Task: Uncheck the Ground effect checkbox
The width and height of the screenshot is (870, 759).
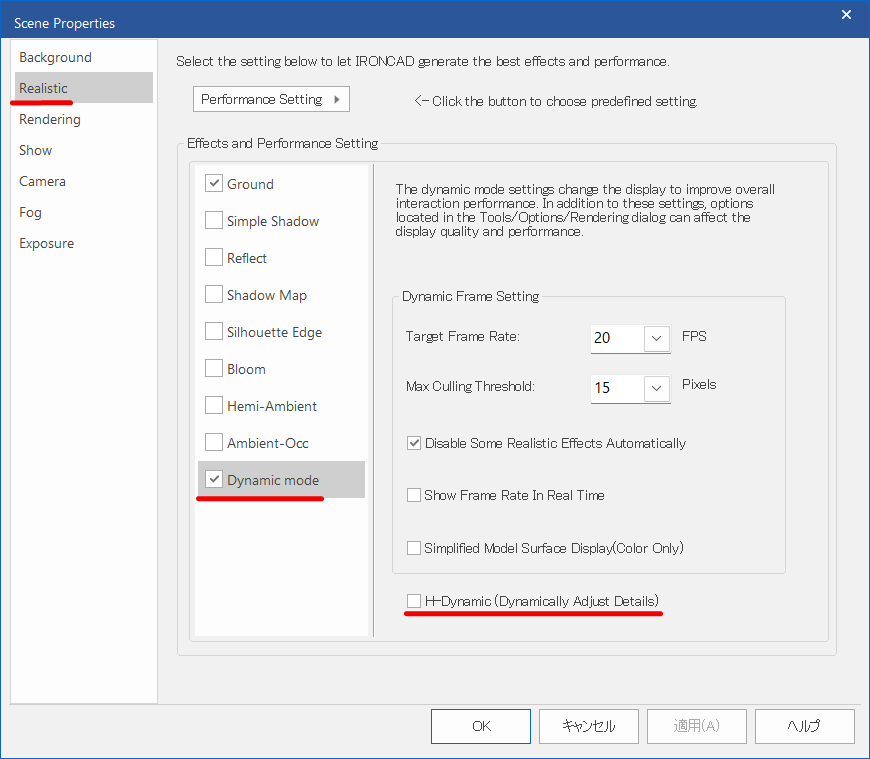Action: pyautogui.click(x=214, y=183)
